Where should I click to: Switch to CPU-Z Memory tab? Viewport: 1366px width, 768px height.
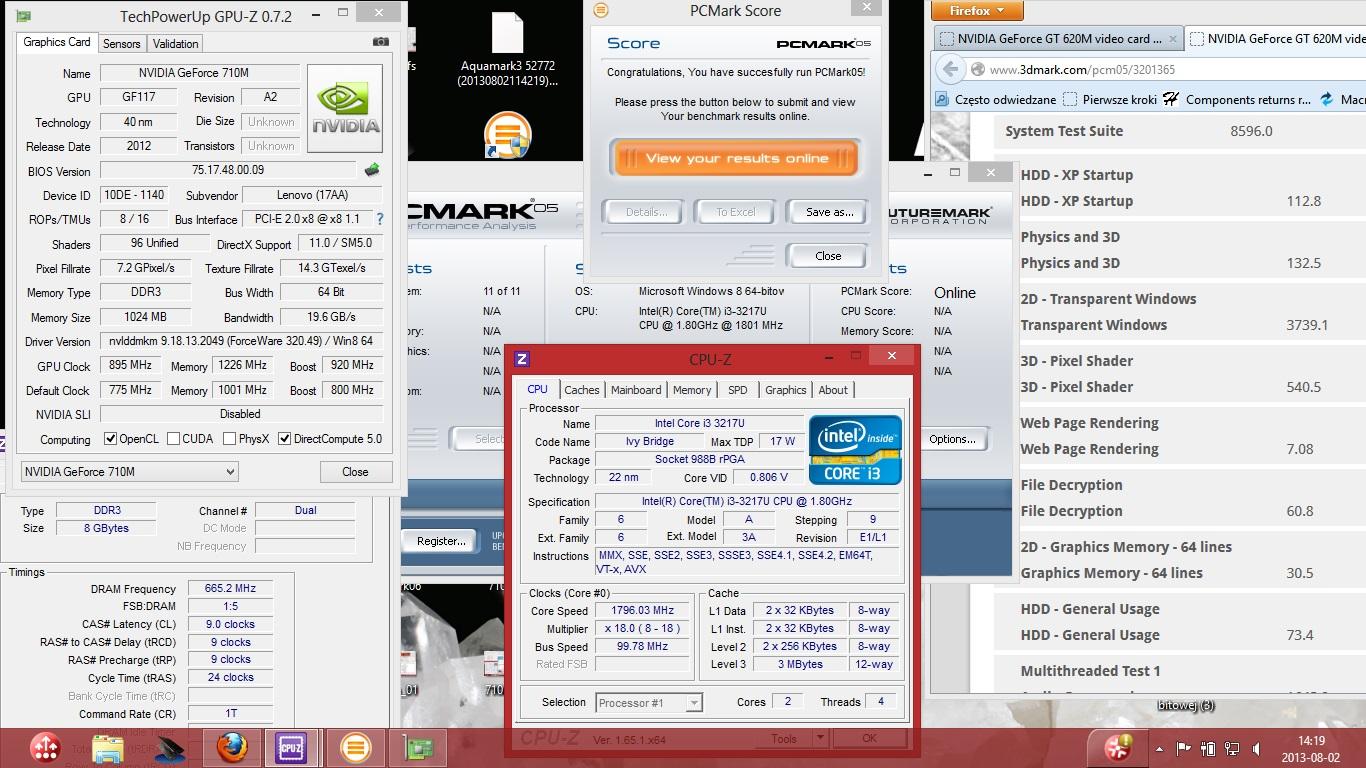[692, 390]
